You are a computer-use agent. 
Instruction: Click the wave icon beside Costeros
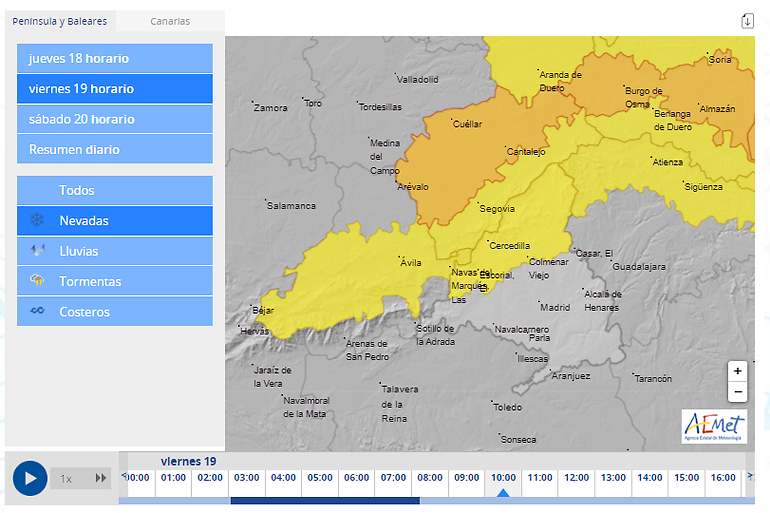pos(37,311)
